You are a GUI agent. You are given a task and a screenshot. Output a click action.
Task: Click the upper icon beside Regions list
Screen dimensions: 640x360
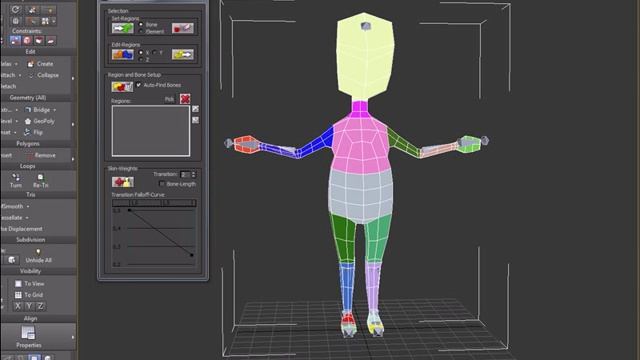pyautogui.click(x=196, y=109)
